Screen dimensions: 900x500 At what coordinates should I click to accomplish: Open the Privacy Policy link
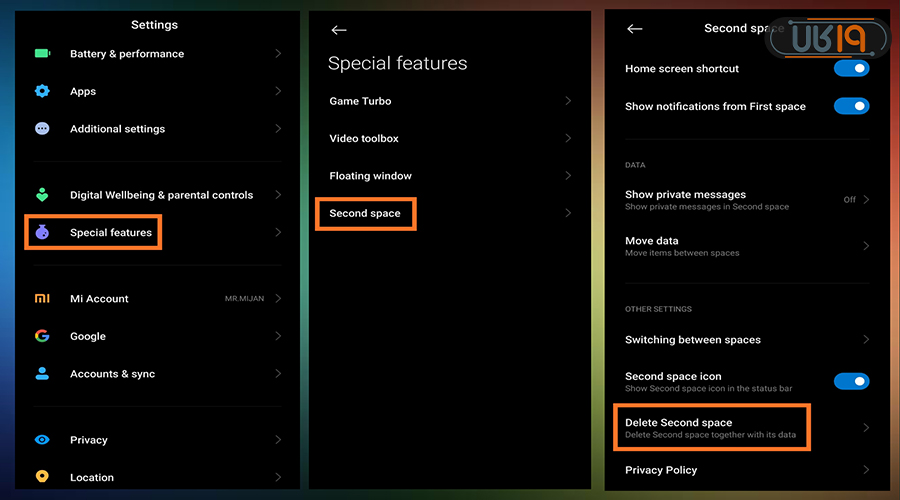pos(661,470)
